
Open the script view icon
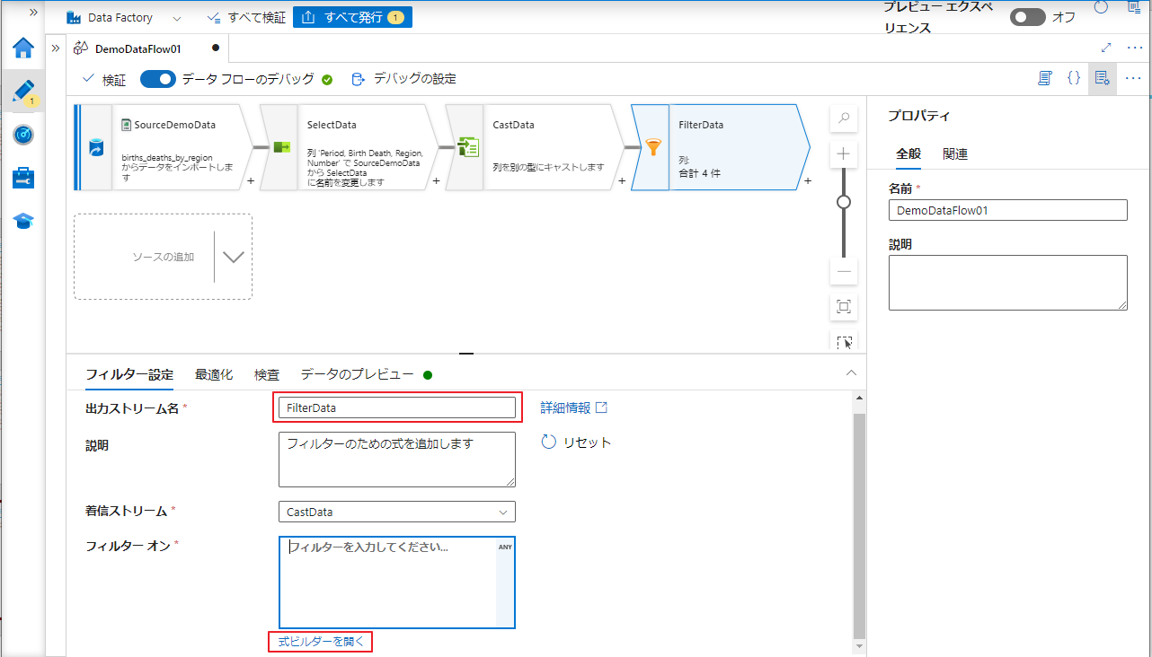pyautogui.click(x=1045, y=79)
